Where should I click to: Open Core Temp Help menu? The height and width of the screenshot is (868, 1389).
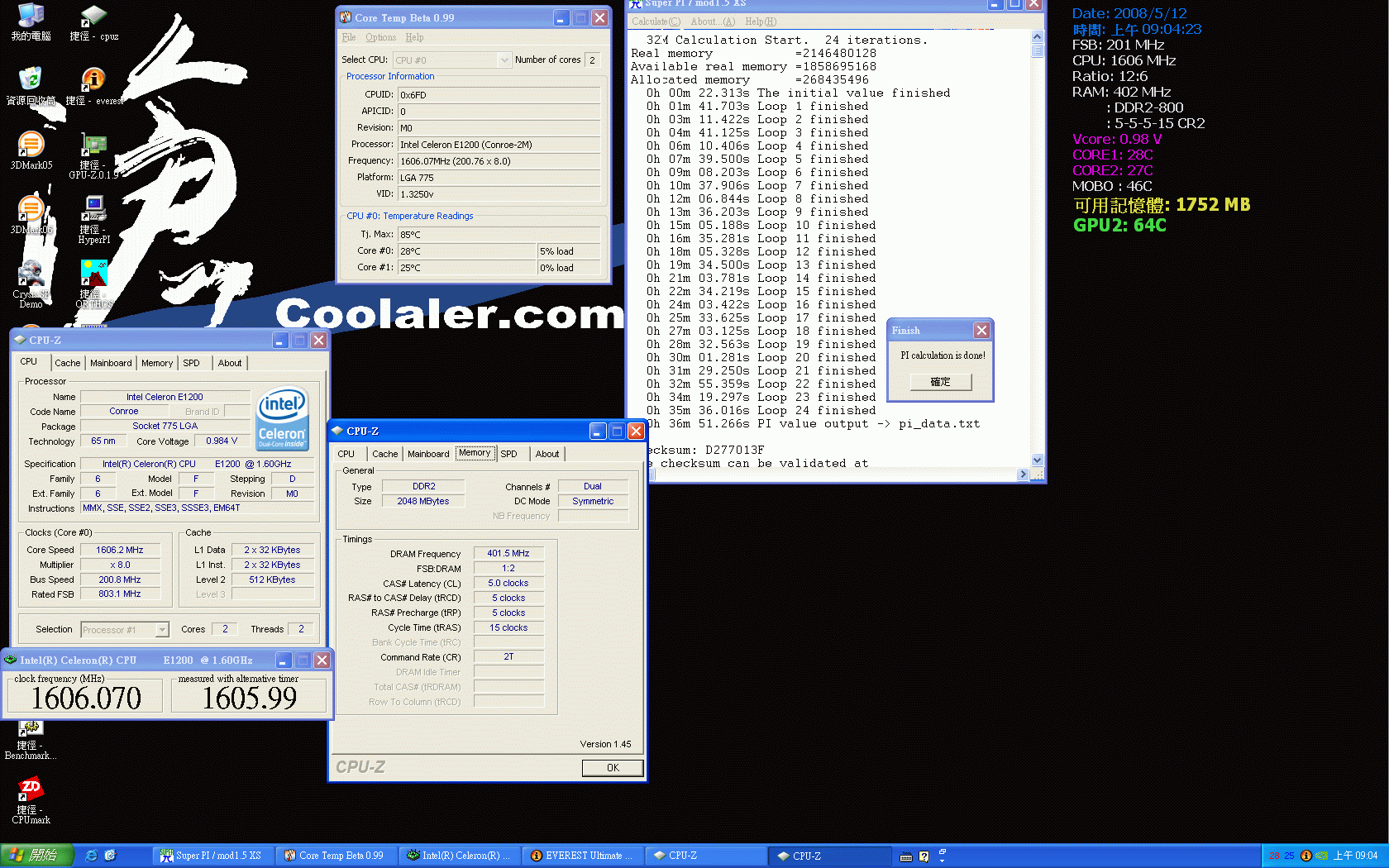click(414, 37)
